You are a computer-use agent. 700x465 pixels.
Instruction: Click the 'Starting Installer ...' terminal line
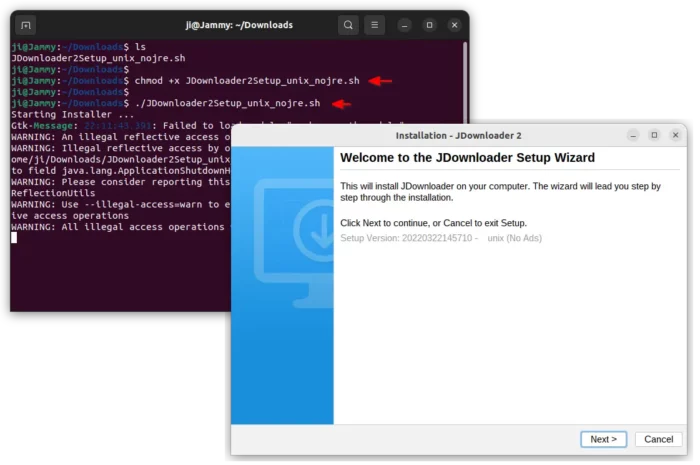tap(72, 114)
